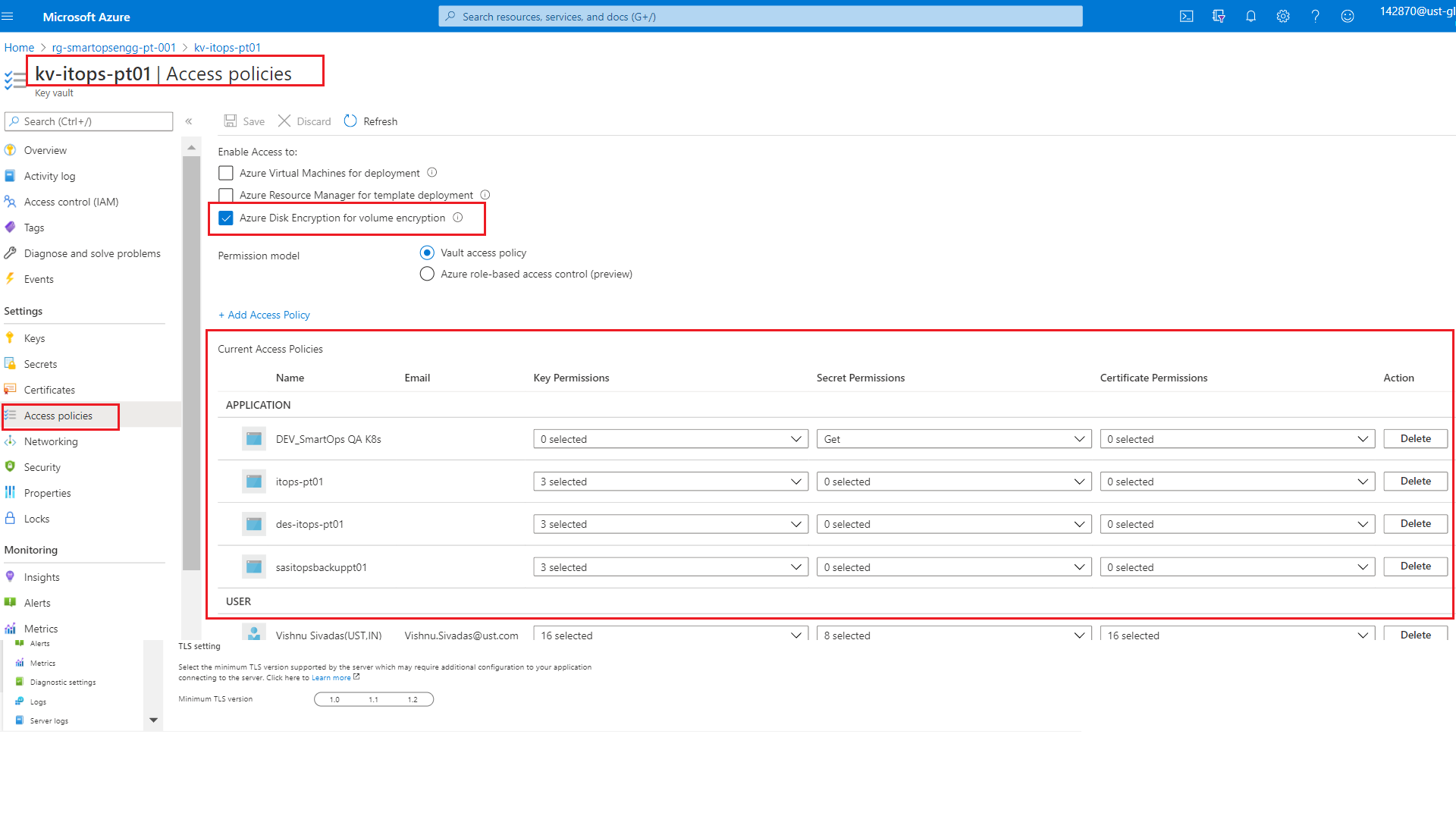Expand the Secret Permissions Get dropdown

[x=954, y=439]
